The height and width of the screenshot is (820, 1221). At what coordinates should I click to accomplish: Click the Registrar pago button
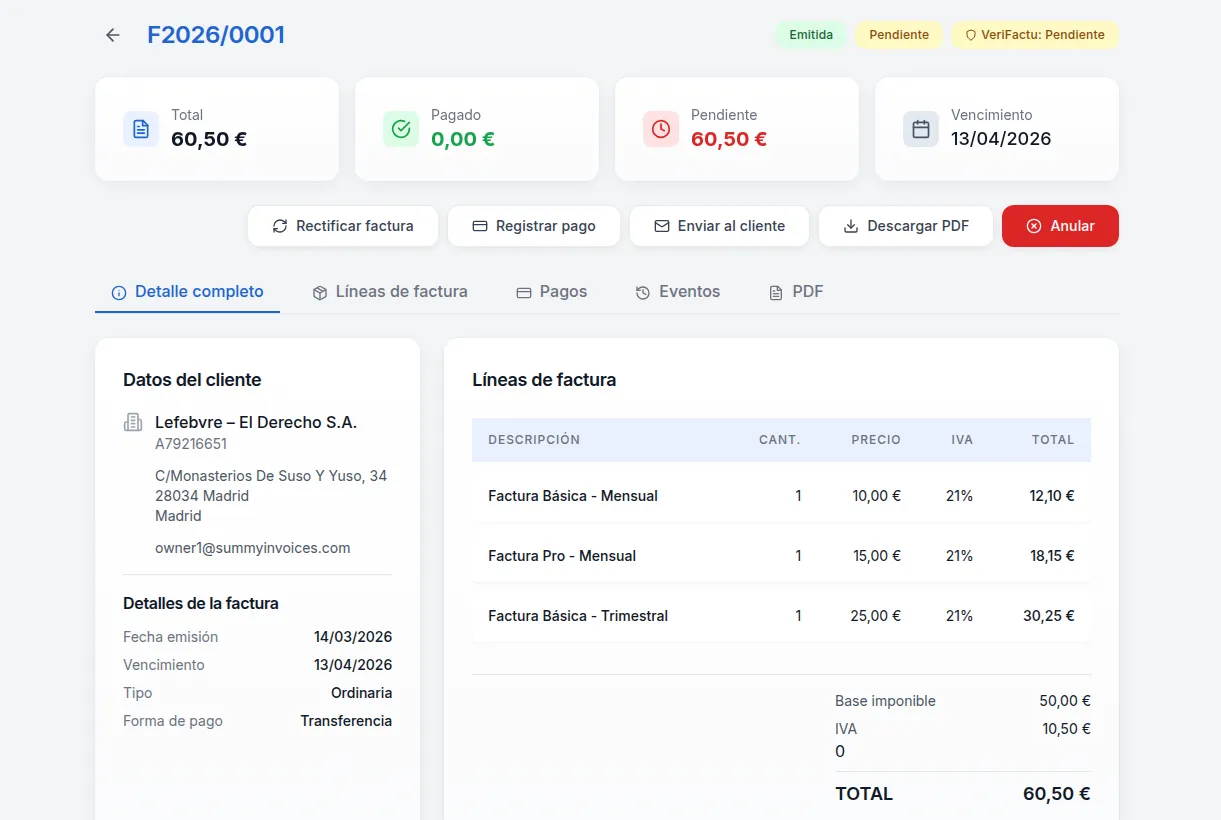[533, 226]
